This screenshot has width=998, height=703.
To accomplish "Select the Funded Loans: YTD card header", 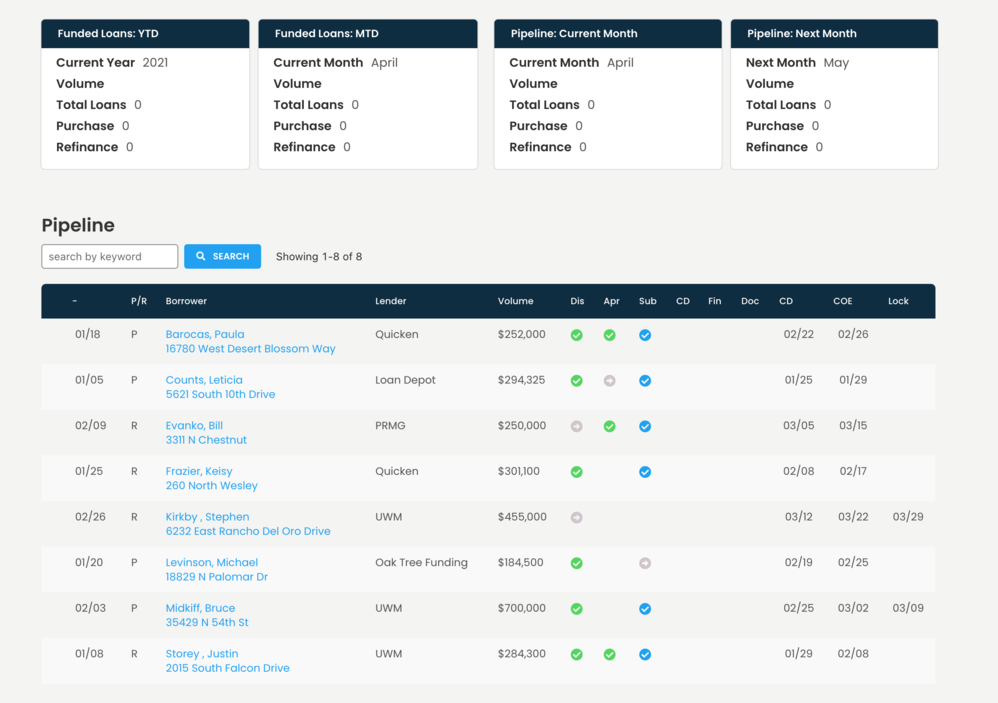I will 145,33.
